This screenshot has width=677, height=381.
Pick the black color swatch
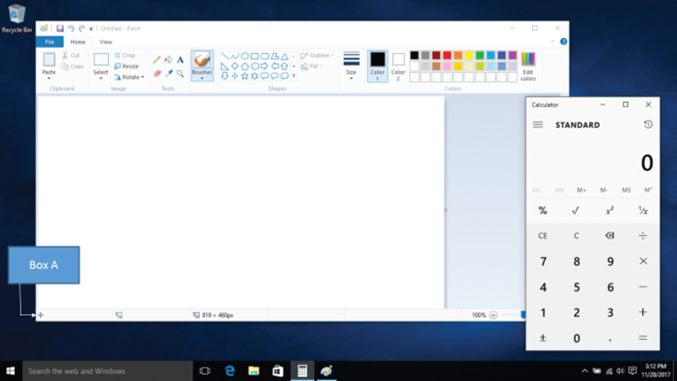coord(414,55)
